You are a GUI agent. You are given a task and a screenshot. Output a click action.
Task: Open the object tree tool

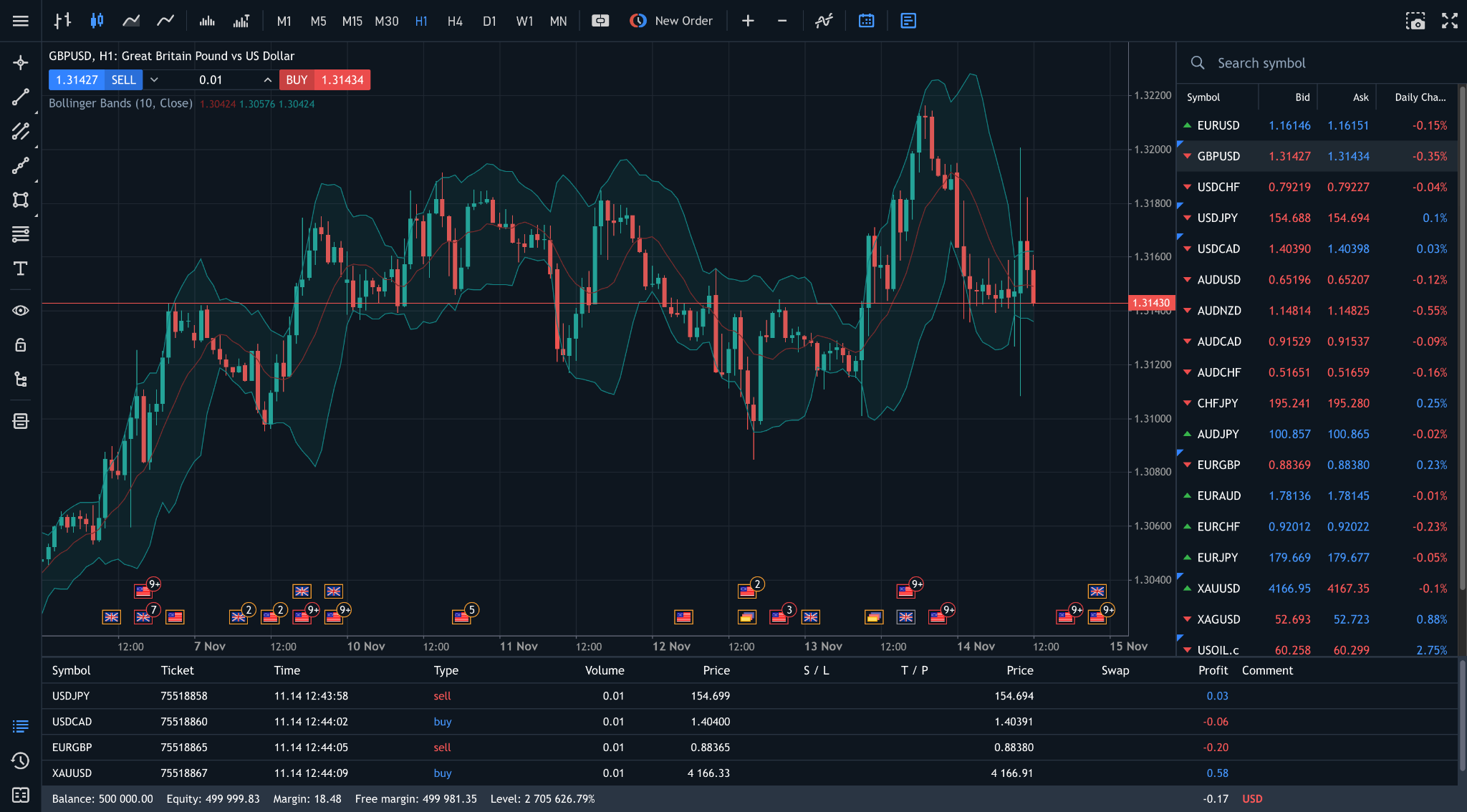point(21,380)
